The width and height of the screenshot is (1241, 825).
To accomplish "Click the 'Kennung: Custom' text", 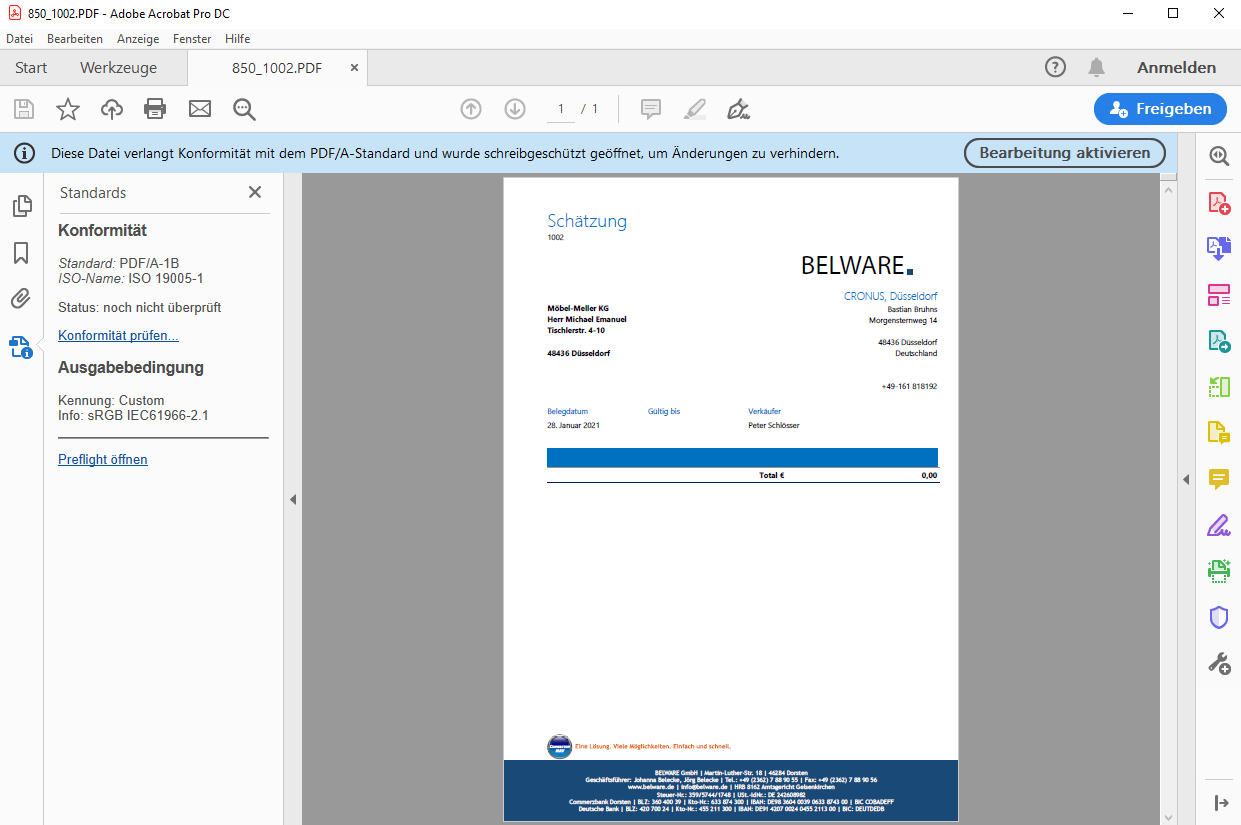I will click(111, 401).
